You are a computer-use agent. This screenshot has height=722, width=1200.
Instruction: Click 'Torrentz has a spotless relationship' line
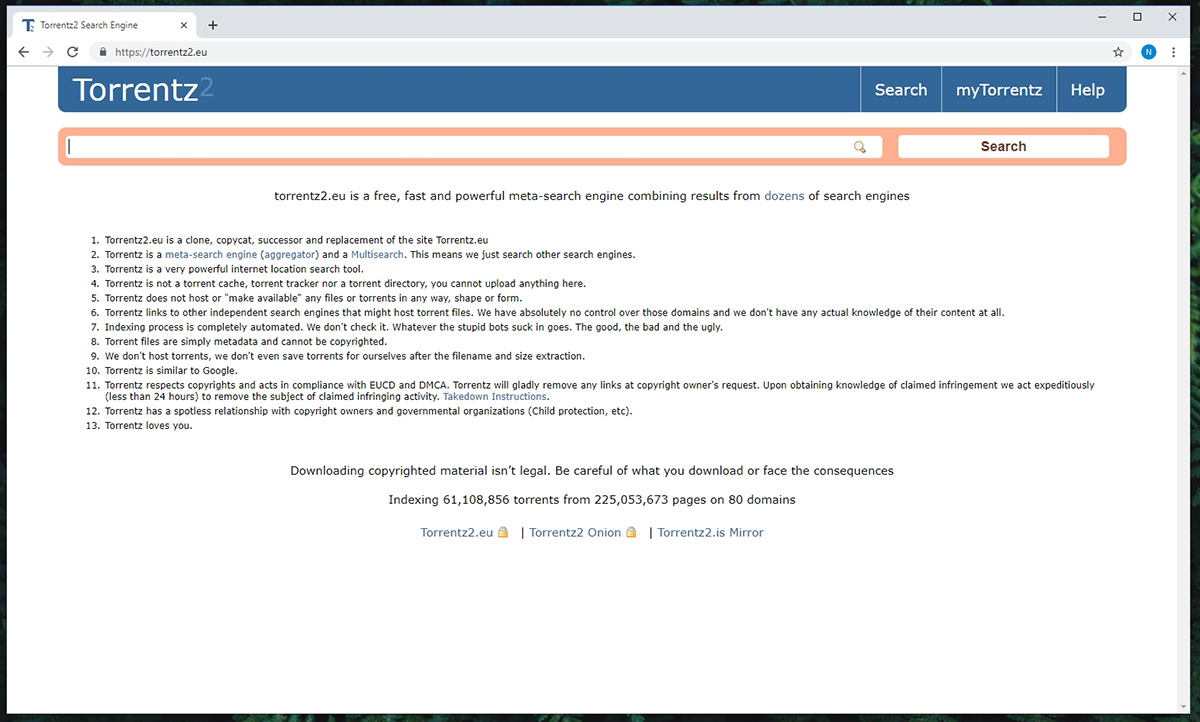369,411
